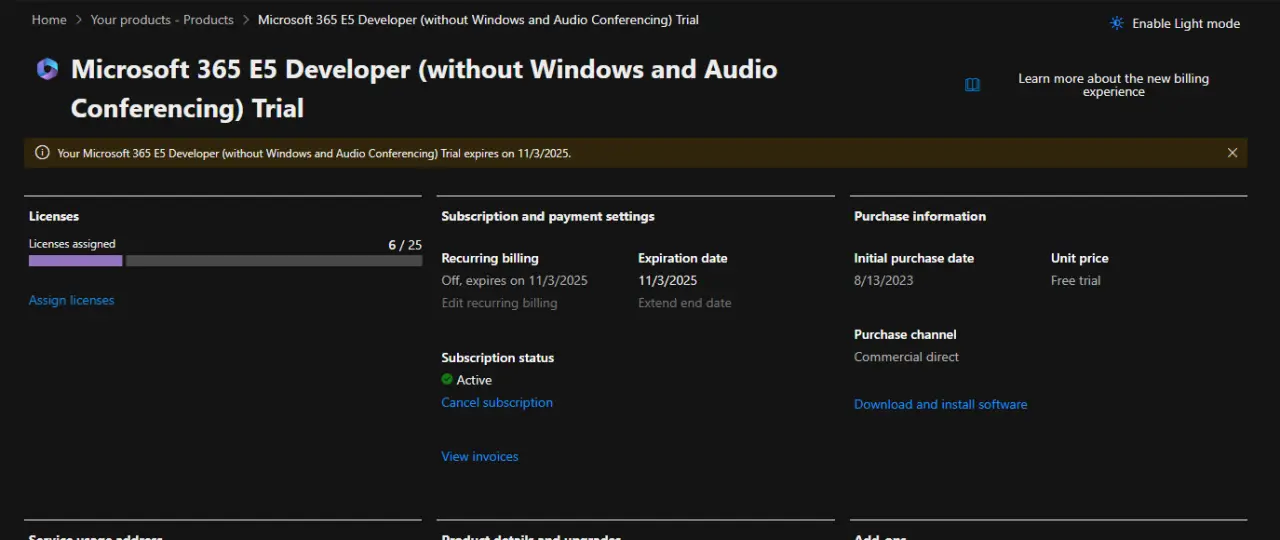
Task: Click 'Off, expires on 11/3/2025' text
Action: point(515,280)
